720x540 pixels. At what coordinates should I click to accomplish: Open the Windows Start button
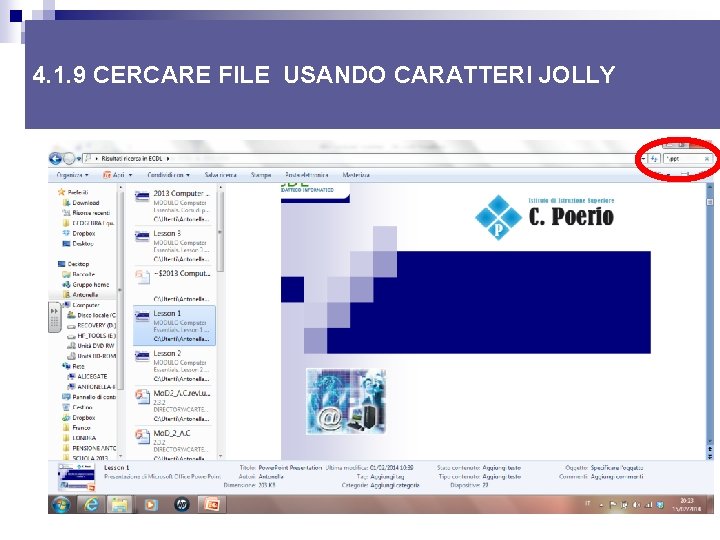click(x=61, y=505)
